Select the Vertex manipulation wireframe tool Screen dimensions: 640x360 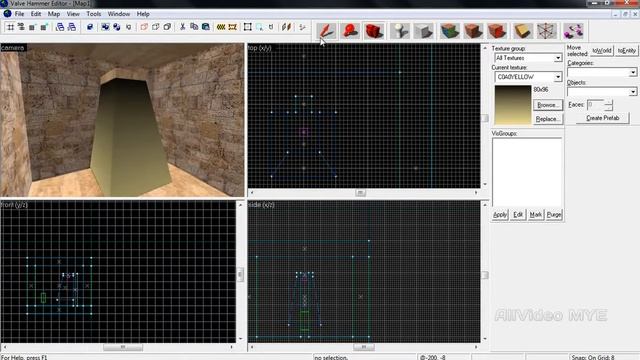point(547,31)
